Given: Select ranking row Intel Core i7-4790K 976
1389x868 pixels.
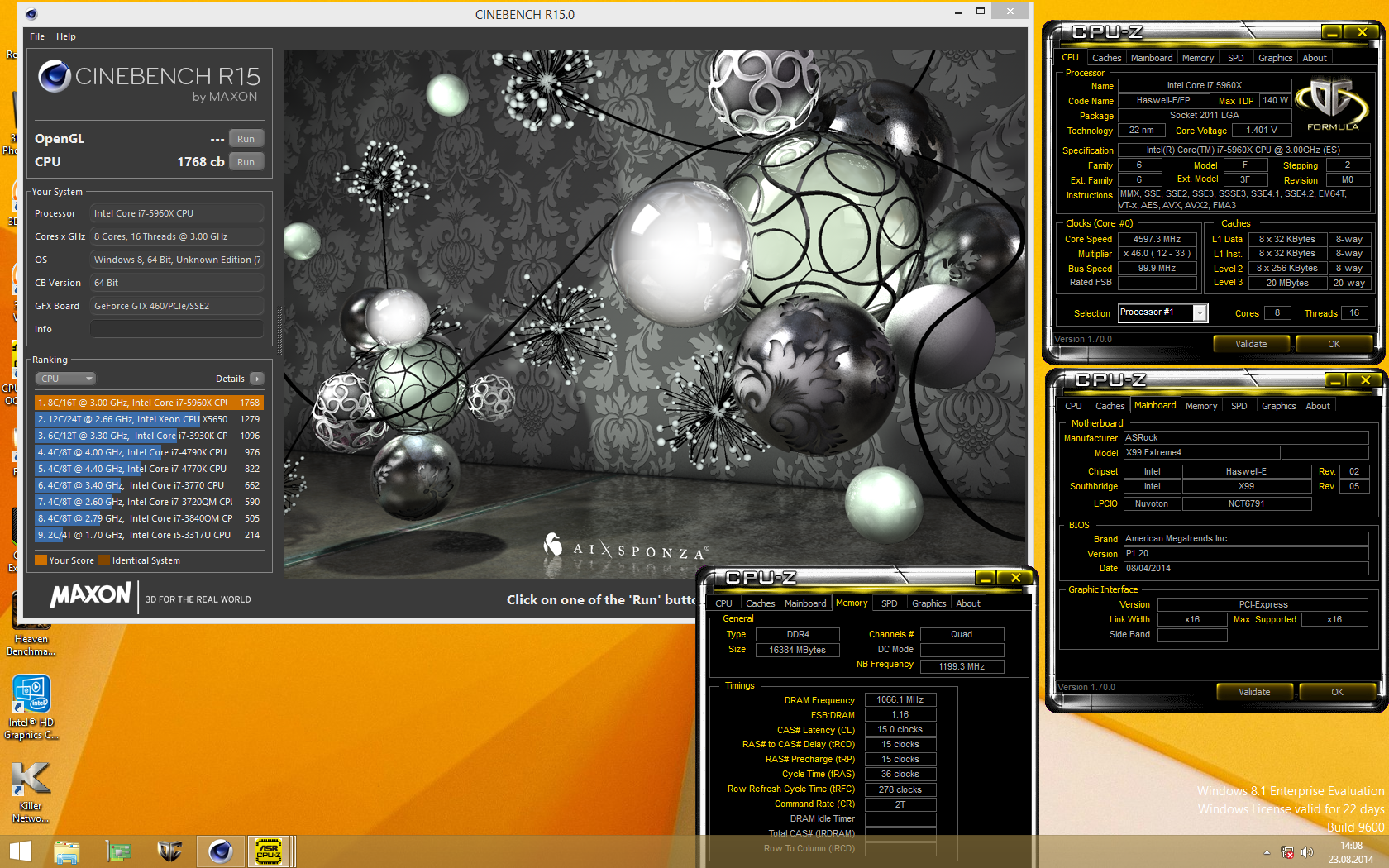Looking at the screenshot, I should pyautogui.click(x=149, y=452).
